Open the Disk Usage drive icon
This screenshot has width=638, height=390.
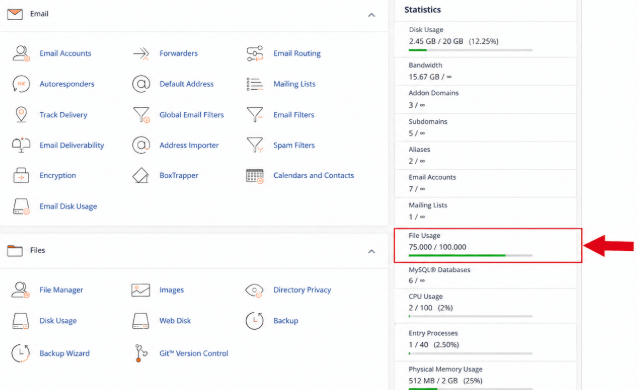tap(20, 321)
